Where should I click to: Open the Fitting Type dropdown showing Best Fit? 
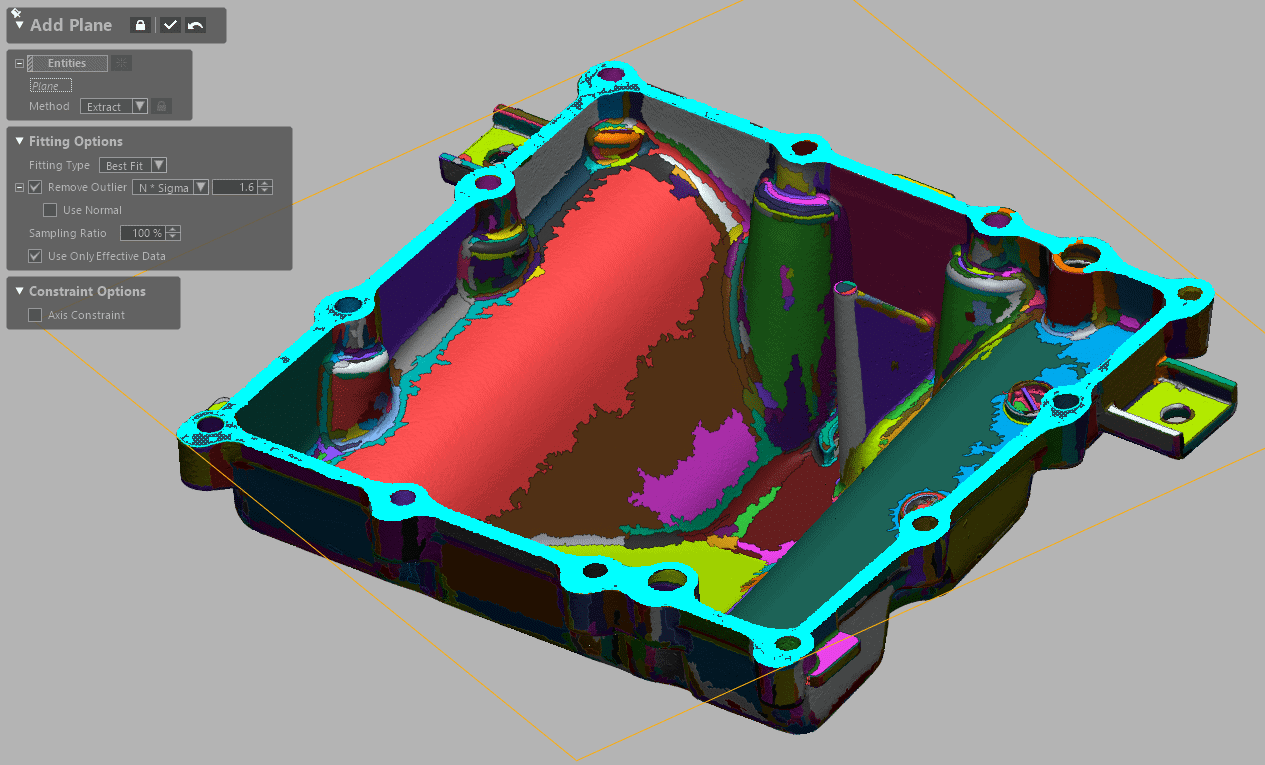point(132,165)
